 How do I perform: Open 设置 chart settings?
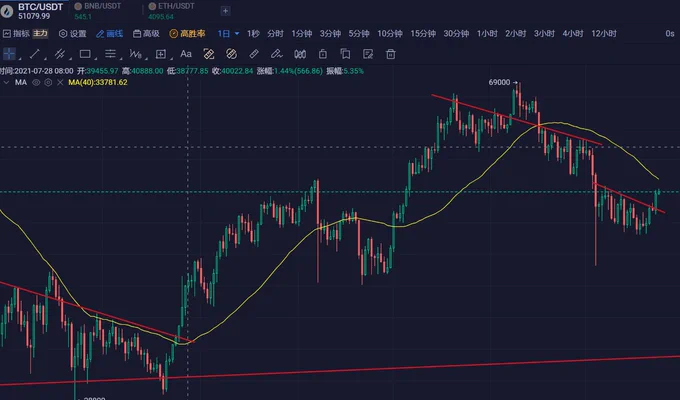pyautogui.click(x=73, y=33)
